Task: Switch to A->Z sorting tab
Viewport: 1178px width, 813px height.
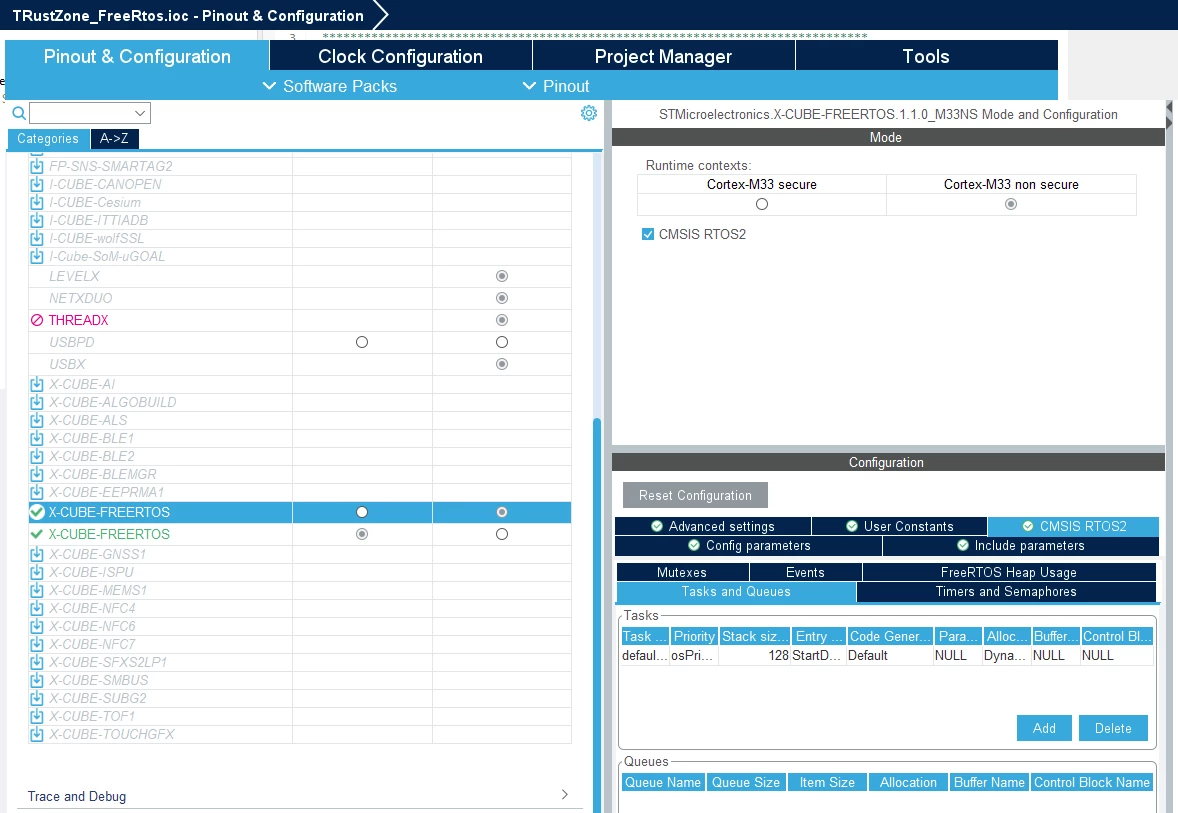Action: pyautogui.click(x=114, y=138)
